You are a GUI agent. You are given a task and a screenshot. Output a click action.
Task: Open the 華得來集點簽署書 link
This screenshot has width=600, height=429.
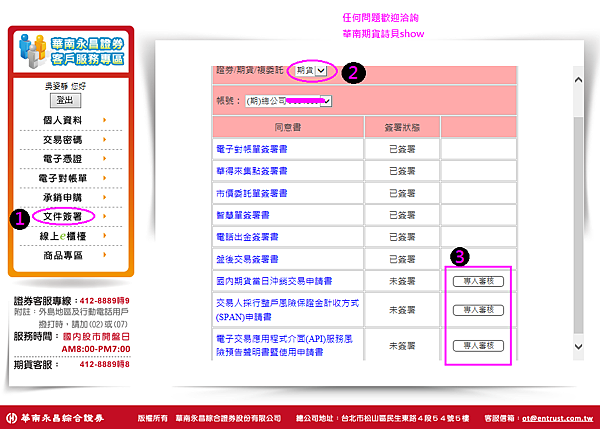click(251, 171)
